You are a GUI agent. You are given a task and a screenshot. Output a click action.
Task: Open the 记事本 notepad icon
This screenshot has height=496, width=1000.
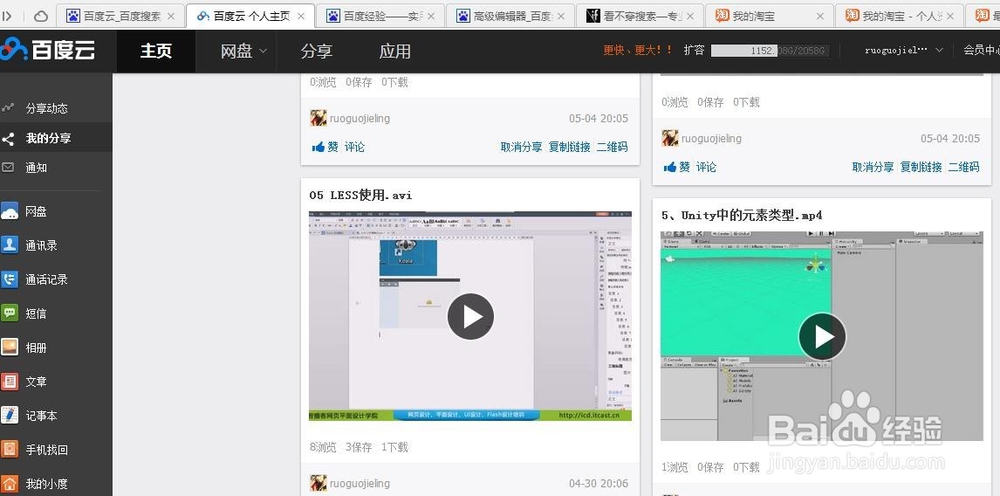(9, 415)
